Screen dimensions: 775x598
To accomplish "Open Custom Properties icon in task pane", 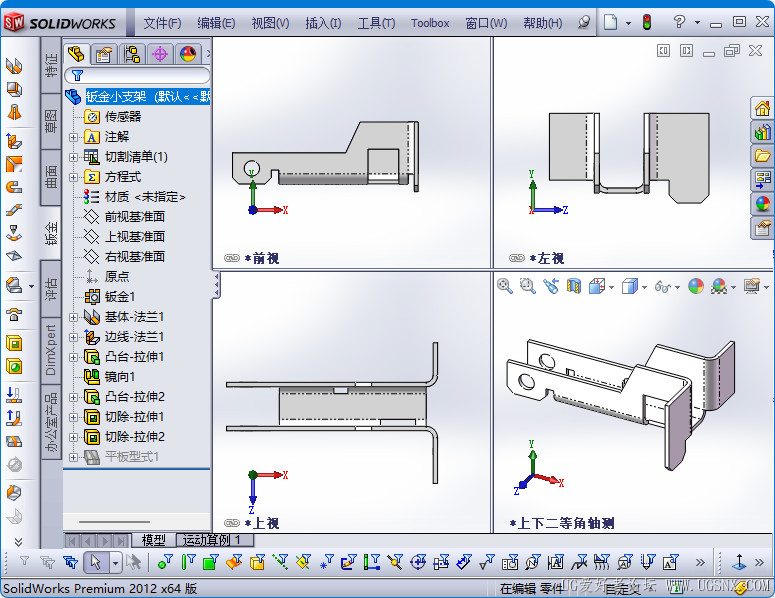I will 762,227.
